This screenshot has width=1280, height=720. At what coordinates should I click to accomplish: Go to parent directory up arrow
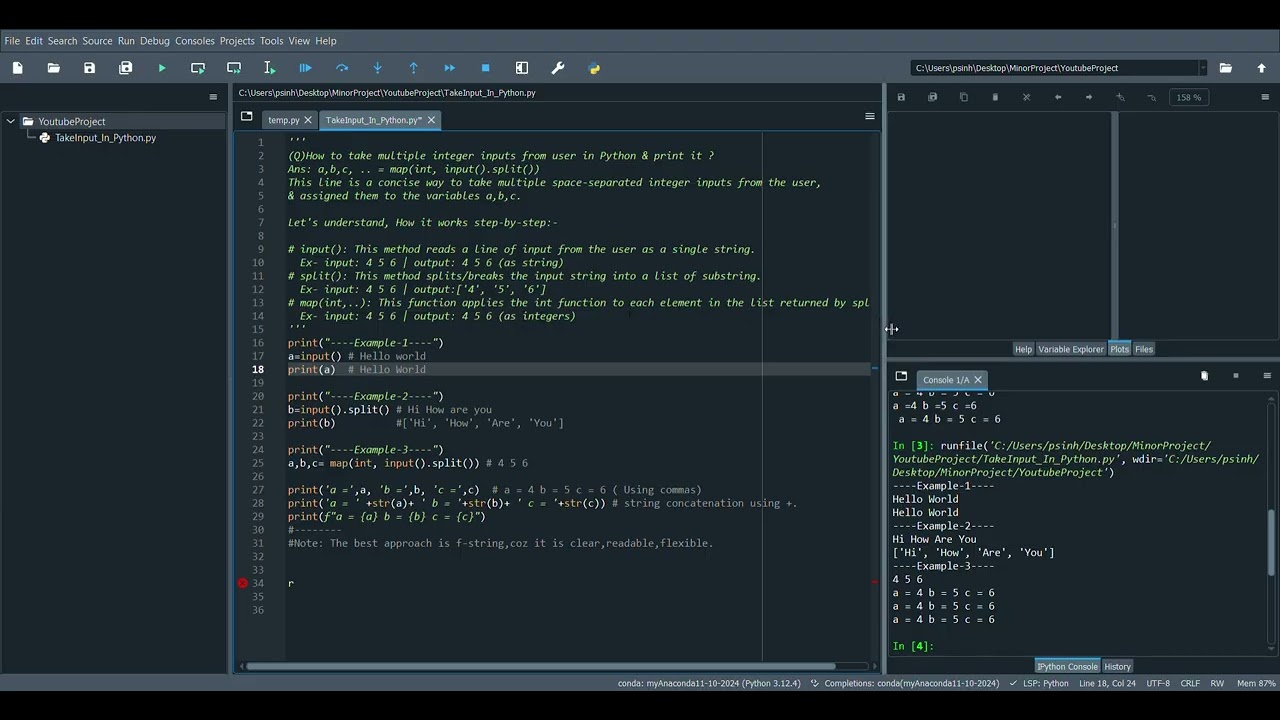point(1262,68)
